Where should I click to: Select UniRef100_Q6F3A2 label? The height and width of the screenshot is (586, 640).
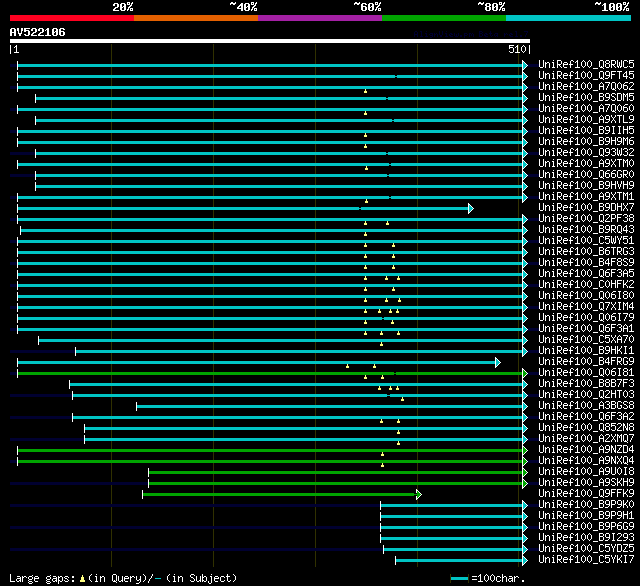(586, 417)
